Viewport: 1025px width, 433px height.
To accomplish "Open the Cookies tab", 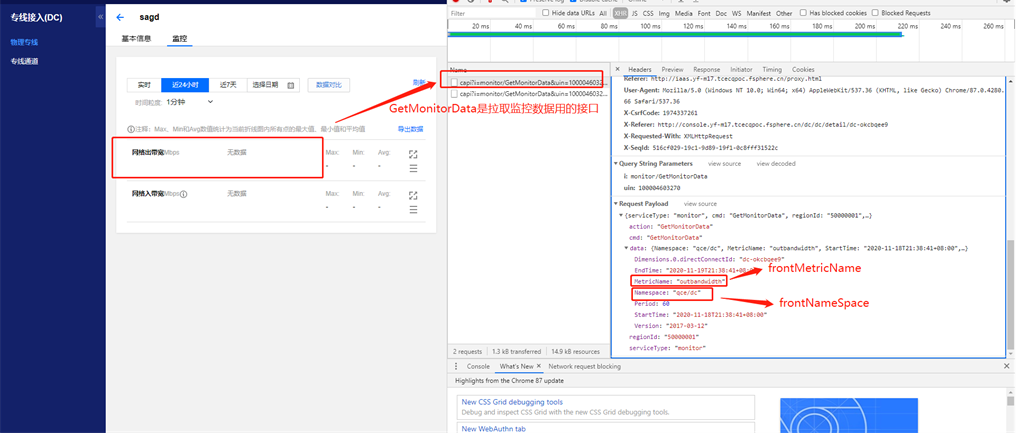I will (x=803, y=69).
